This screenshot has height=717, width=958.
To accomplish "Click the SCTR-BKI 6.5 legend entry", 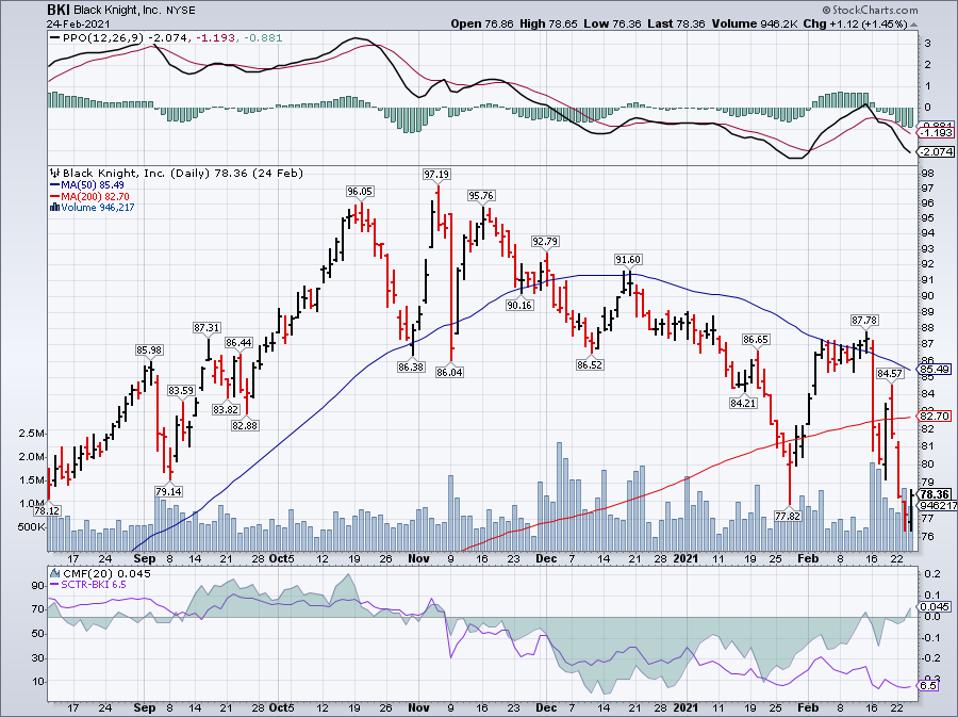I will [88, 585].
